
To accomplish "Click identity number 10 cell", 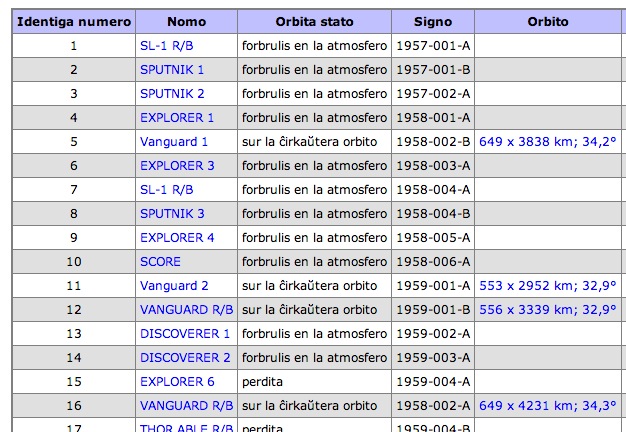I will (74, 262).
